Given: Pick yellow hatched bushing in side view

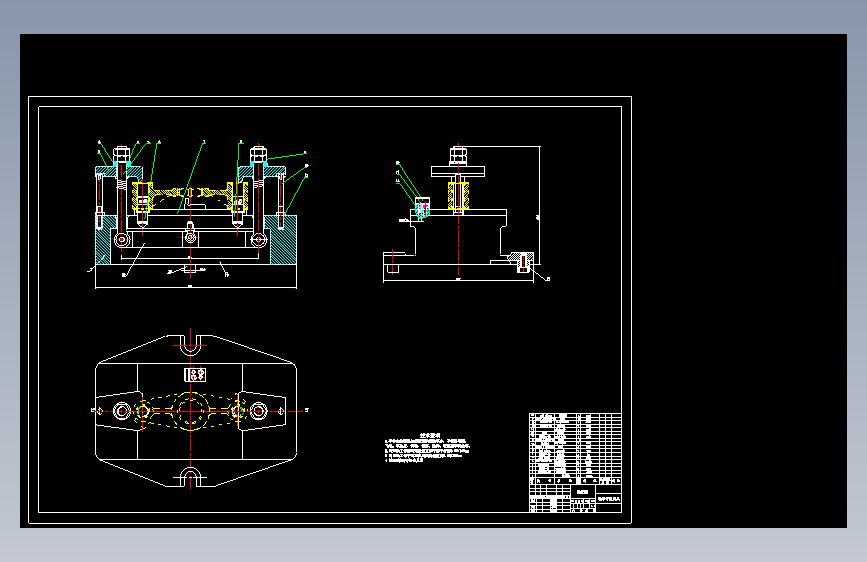Looking at the screenshot, I should pos(458,196).
